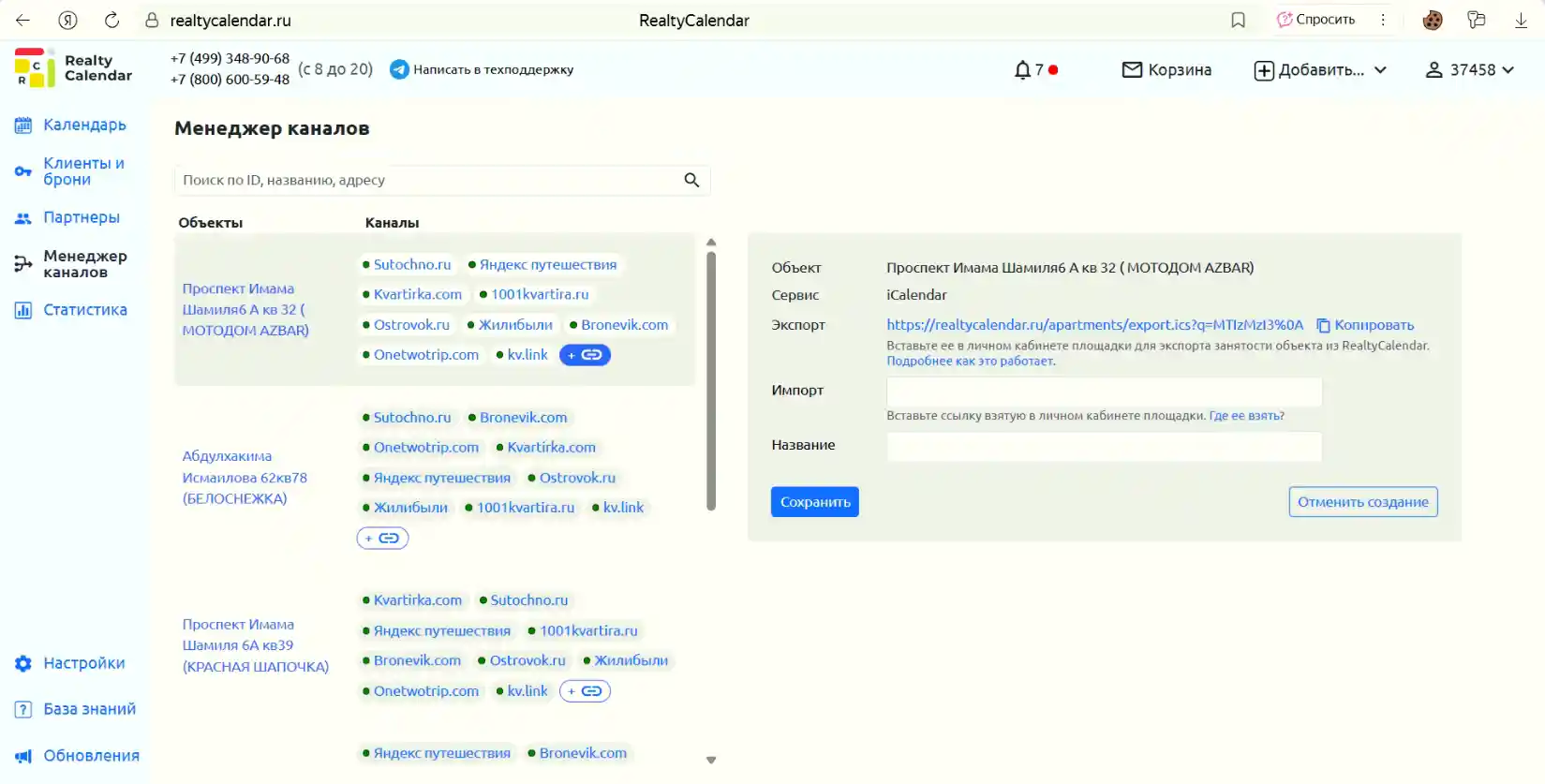Expand the 37458 account dropdown
This screenshot has width=1545, height=784.
point(1469,70)
